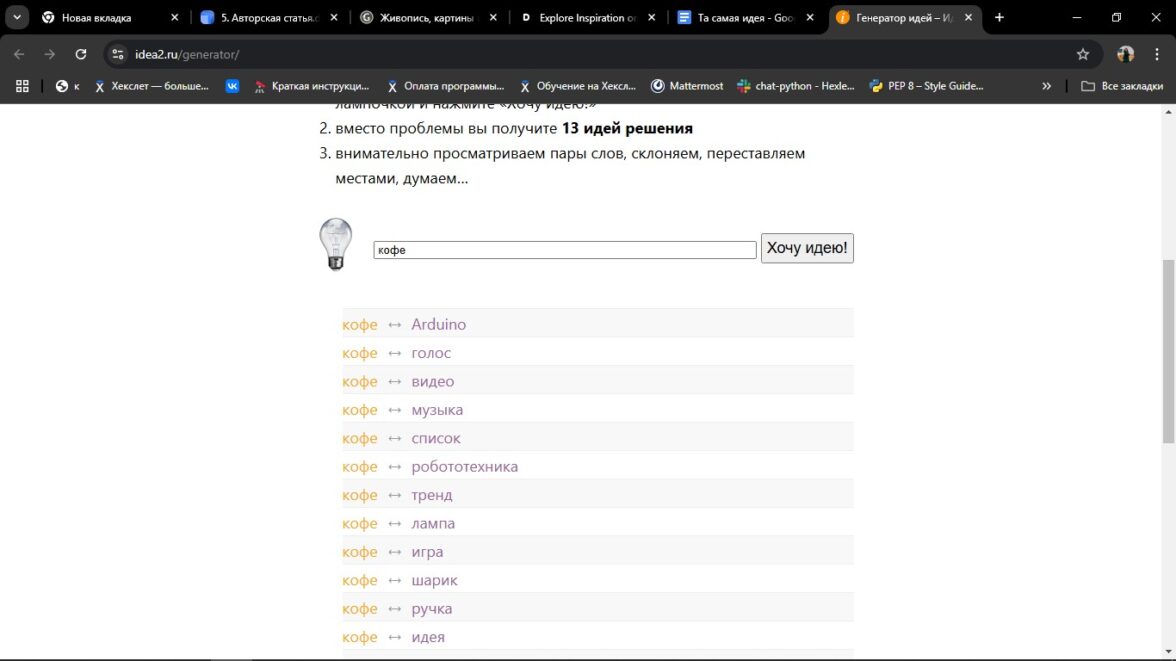Open Chrome's three-dot menu

point(1156,54)
